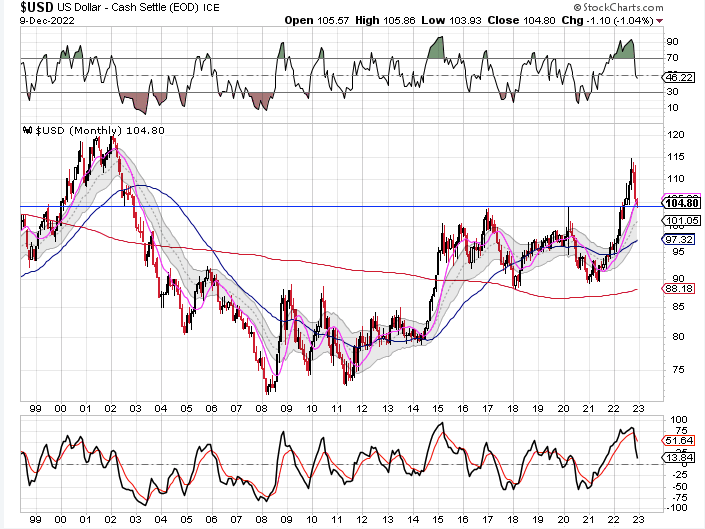The height and width of the screenshot is (529, 705).
Task: Click the High 105.86 value
Action: click(x=412, y=20)
